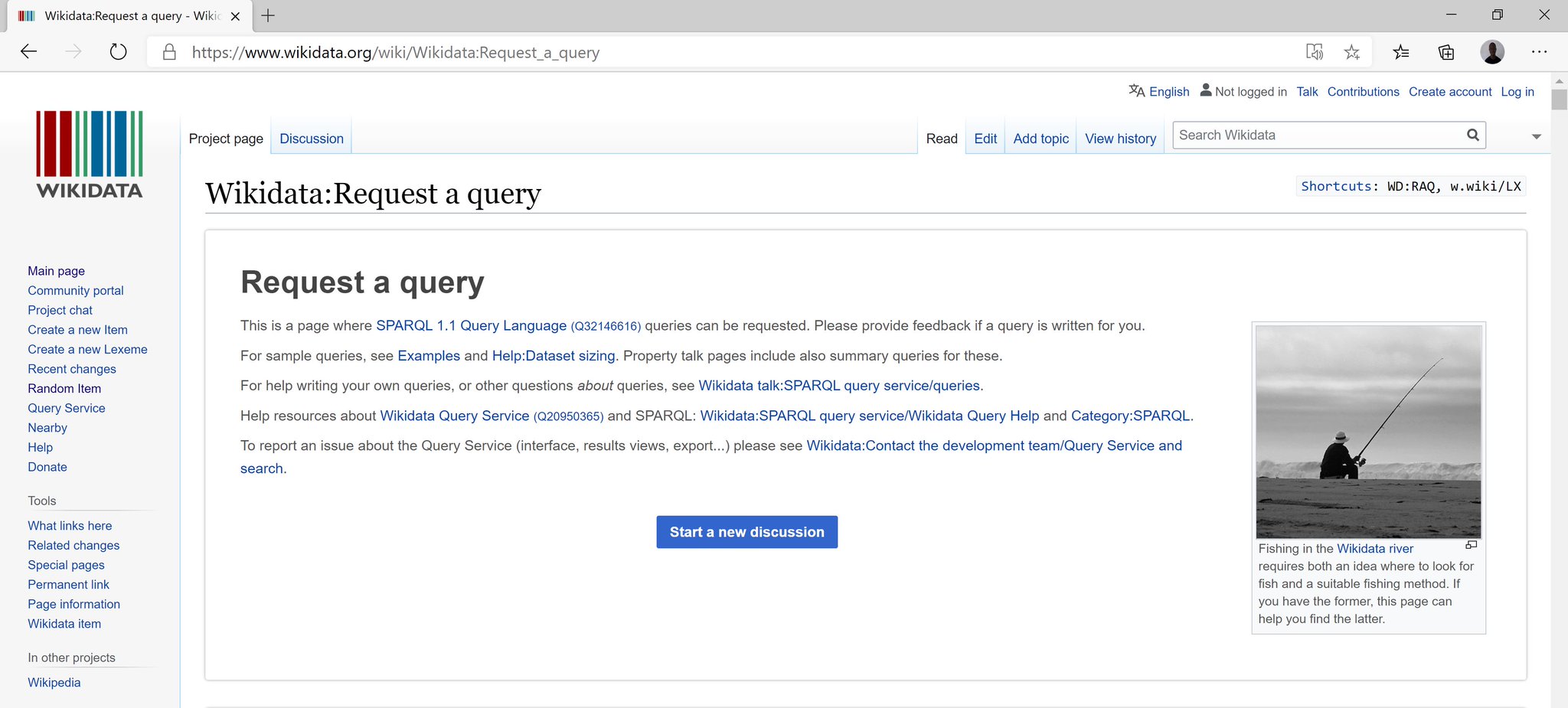Open Wikipedia under other projects

[54, 683]
